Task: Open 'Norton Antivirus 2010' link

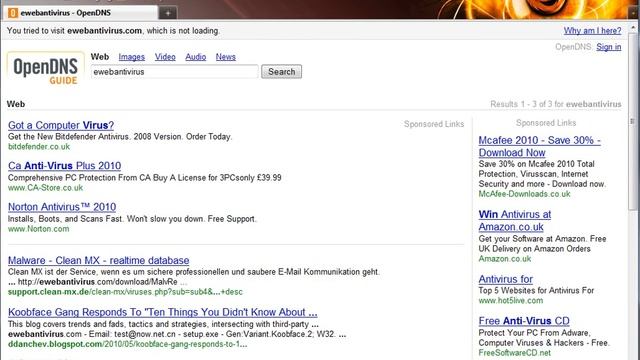Action: 62,207
